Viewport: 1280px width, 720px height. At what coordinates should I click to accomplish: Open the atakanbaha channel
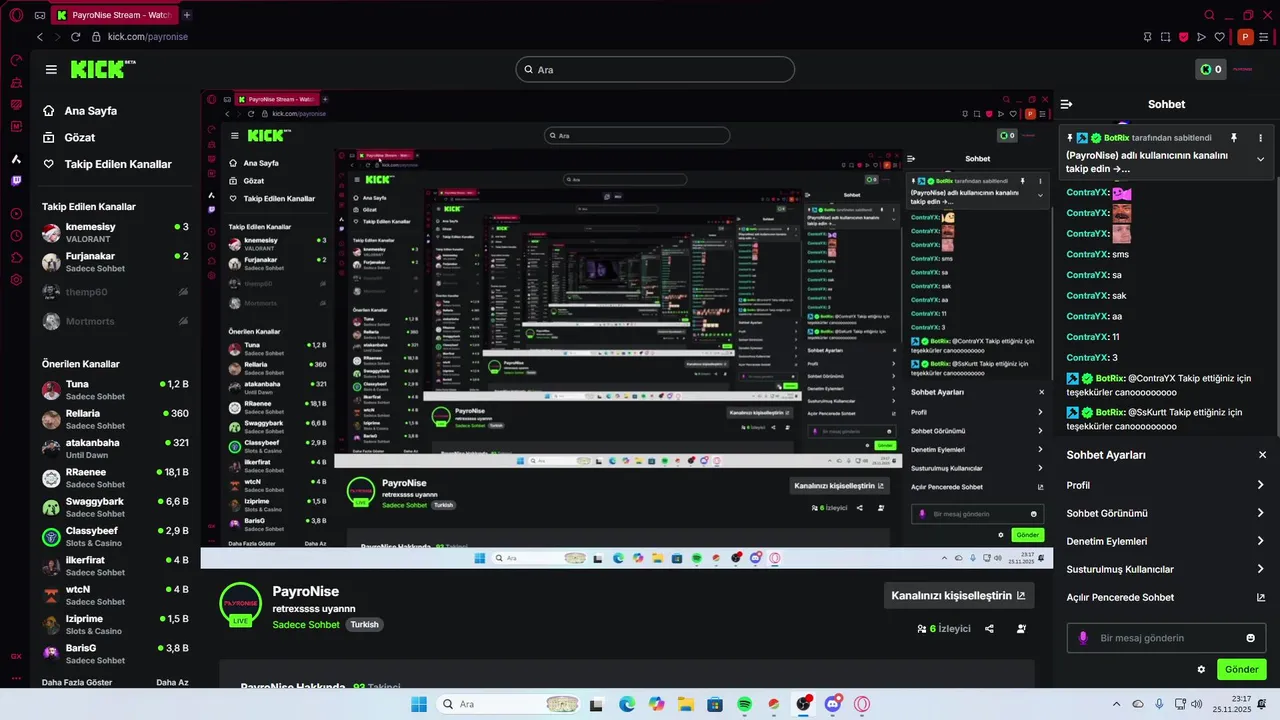(115, 448)
